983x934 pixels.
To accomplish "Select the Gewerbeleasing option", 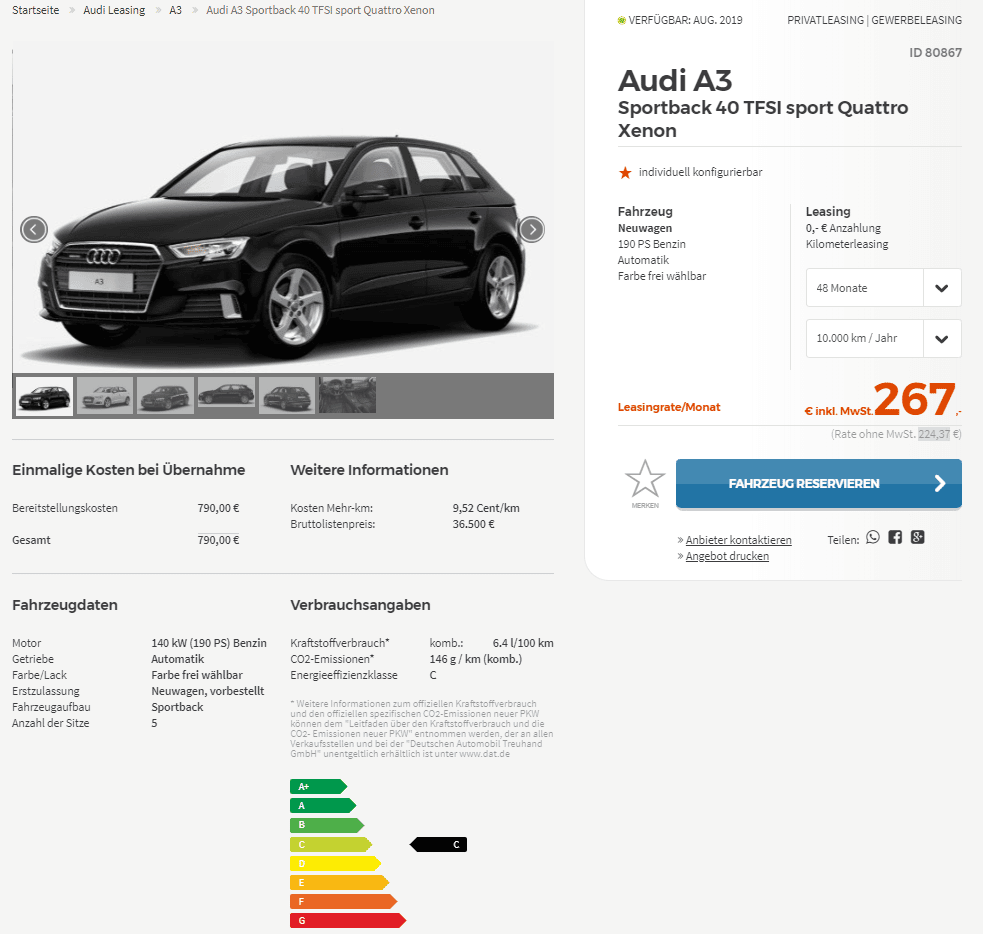I will click(x=917, y=20).
